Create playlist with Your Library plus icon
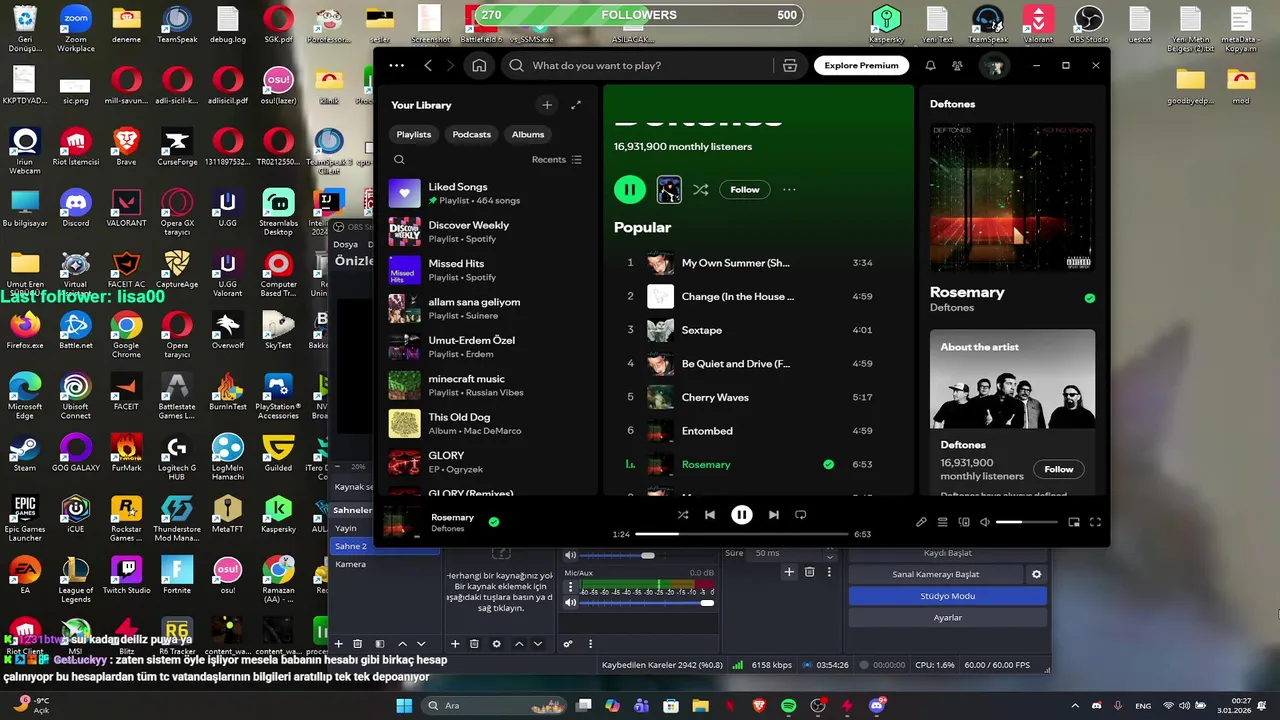 coord(546,105)
